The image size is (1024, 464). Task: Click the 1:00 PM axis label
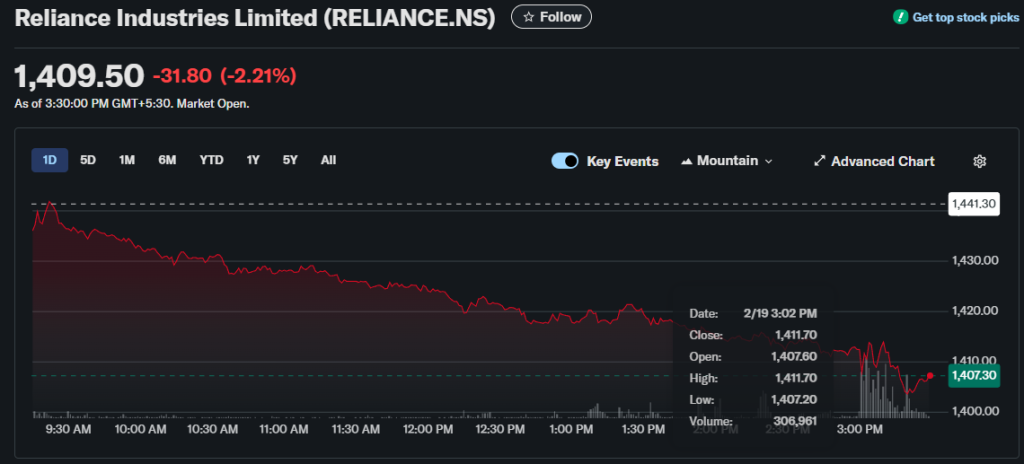click(571, 429)
